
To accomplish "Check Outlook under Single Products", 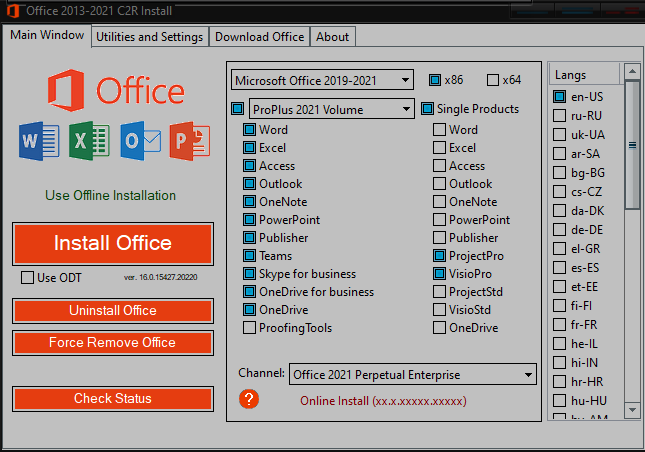I will [439, 184].
